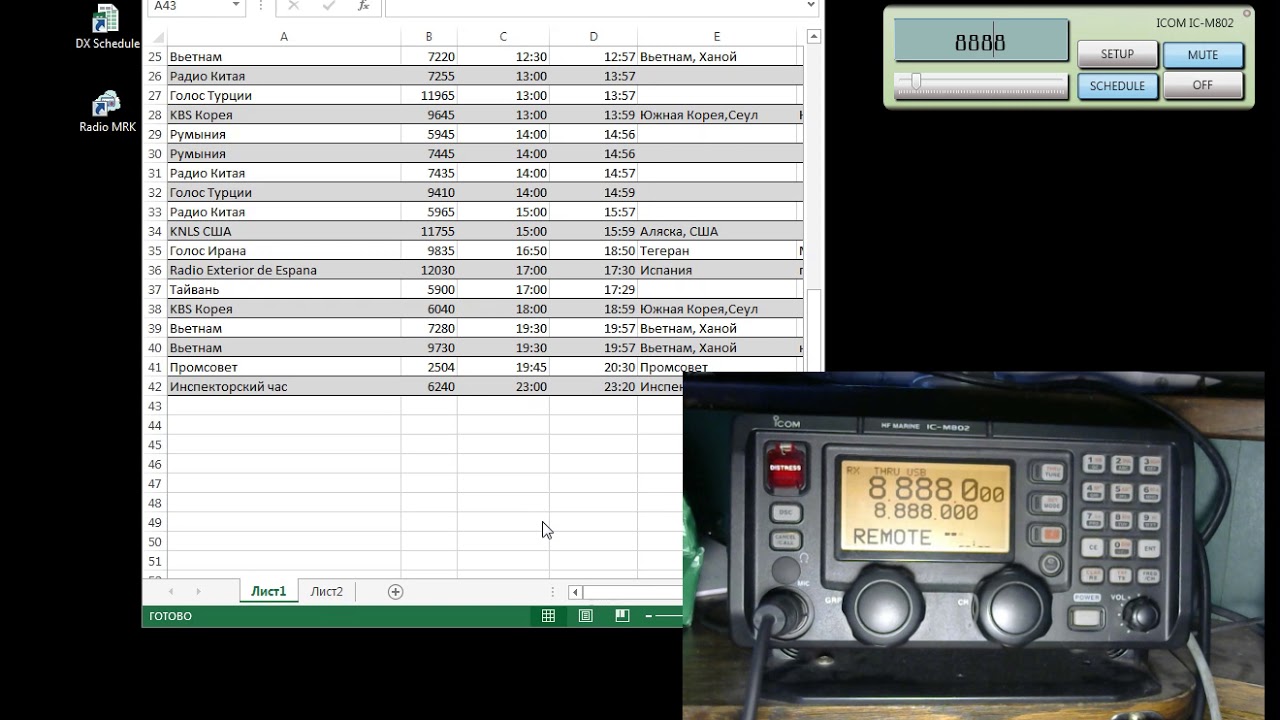Select column A header

pyautogui.click(x=284, y=37)
